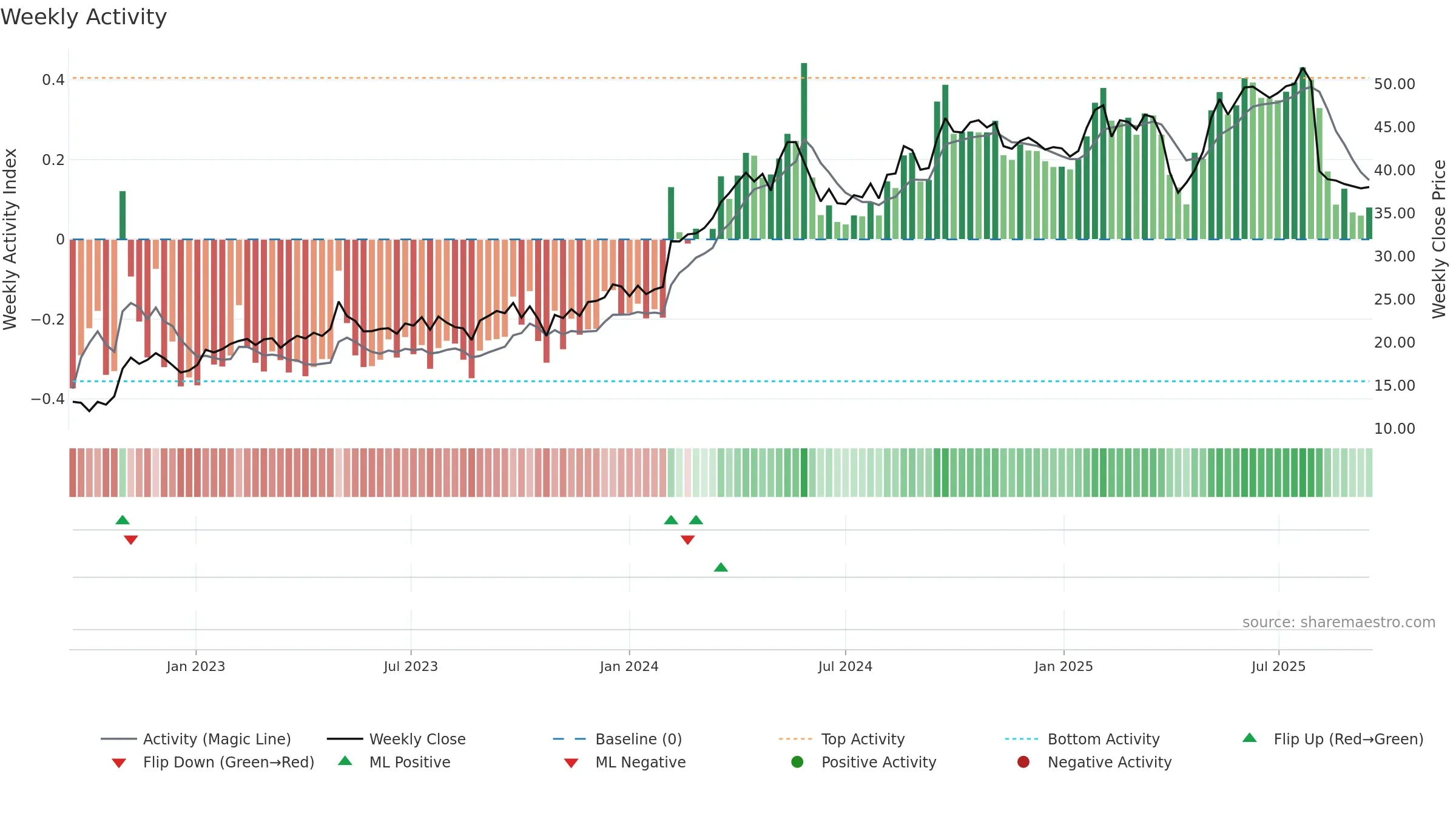This screenshot has height=819, width=1456.
Task: Click the Jan 2025 axis label
Action: click(1063, 666)
